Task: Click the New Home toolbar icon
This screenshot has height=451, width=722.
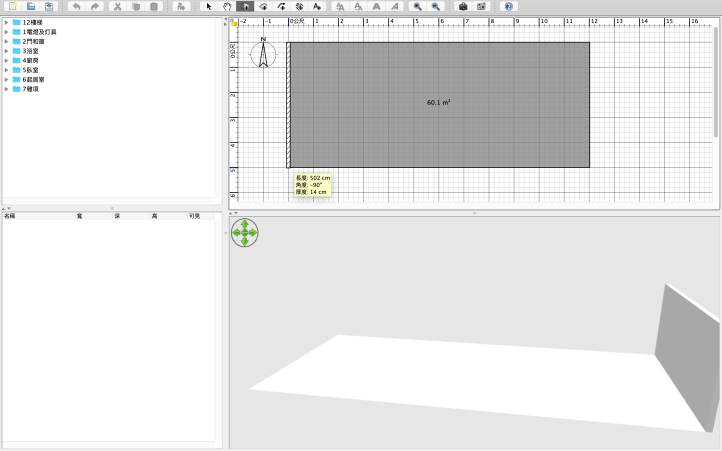Action: [12, 6]
